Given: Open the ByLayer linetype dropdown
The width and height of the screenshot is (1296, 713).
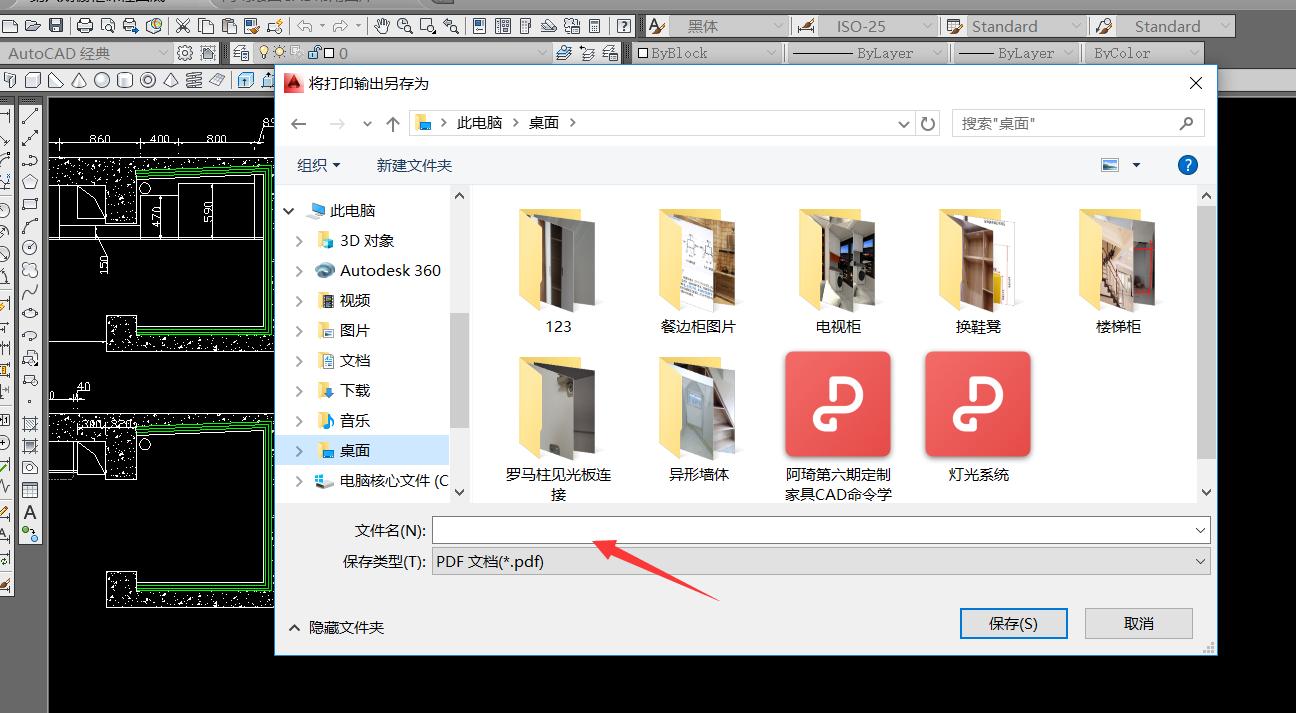Looking at the screenshot, I should tap(935, 52).
